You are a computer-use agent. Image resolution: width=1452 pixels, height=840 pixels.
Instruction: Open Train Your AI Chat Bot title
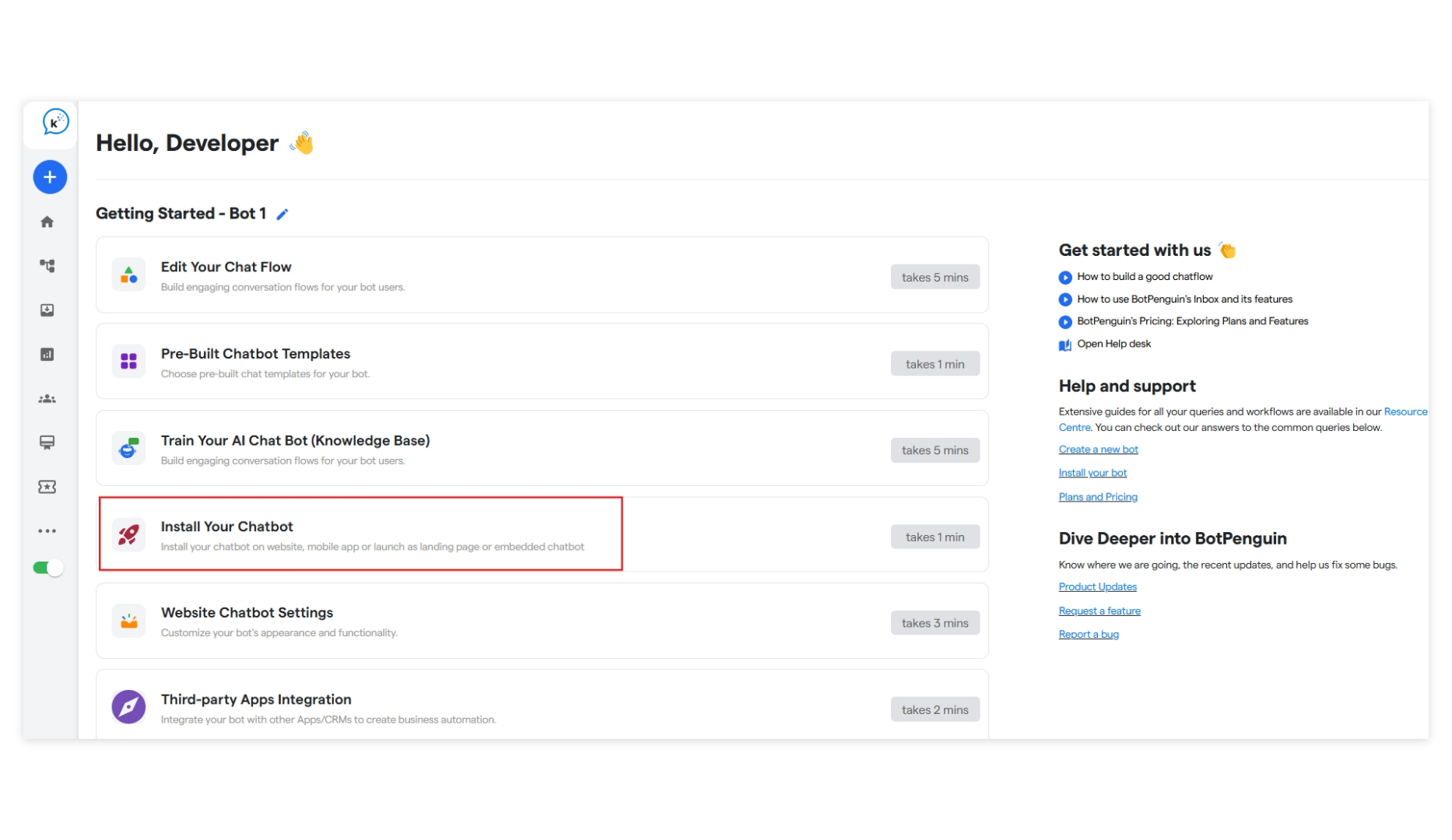click(x=295, y=440)
